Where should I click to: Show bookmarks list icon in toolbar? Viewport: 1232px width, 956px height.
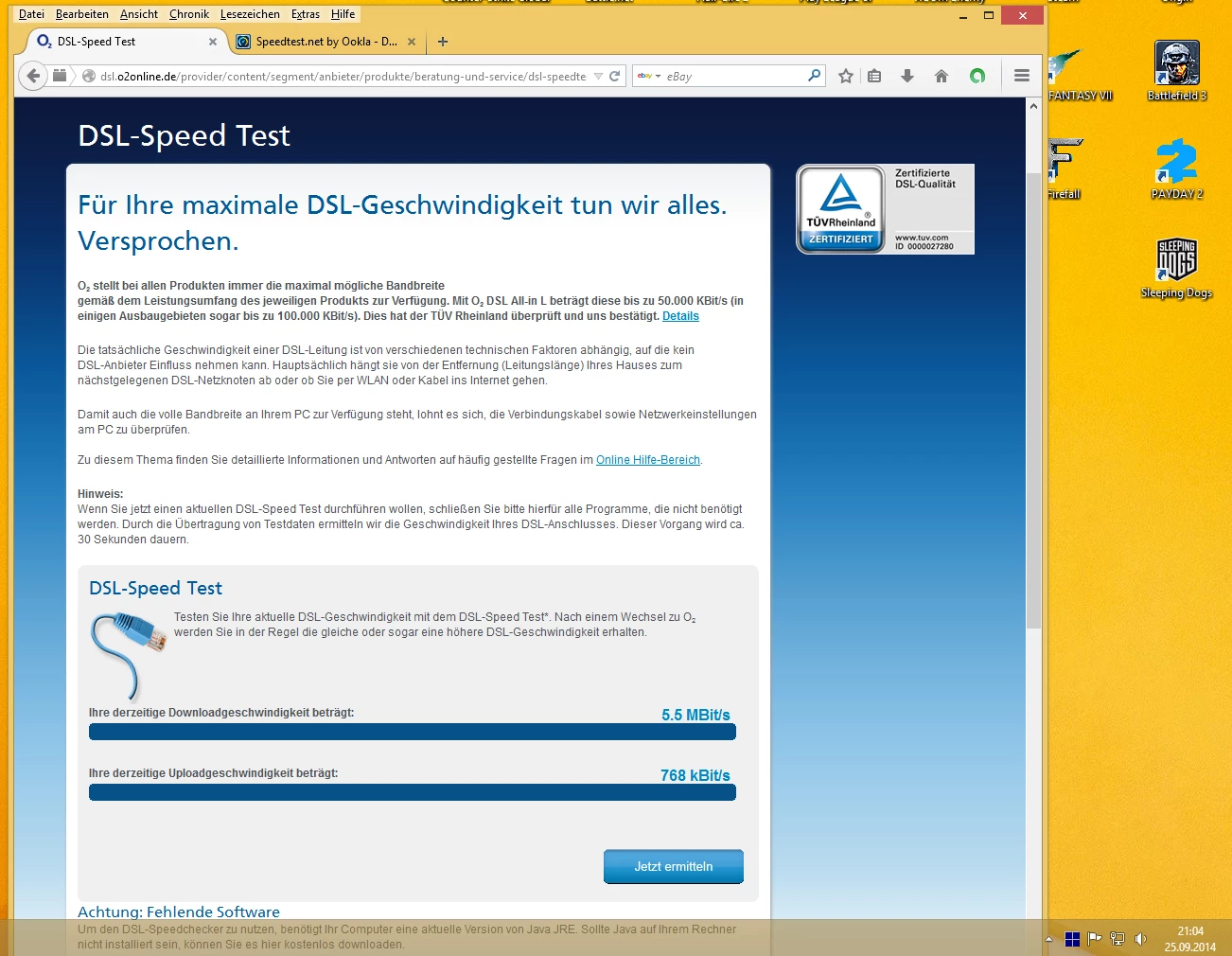(875, 76)
